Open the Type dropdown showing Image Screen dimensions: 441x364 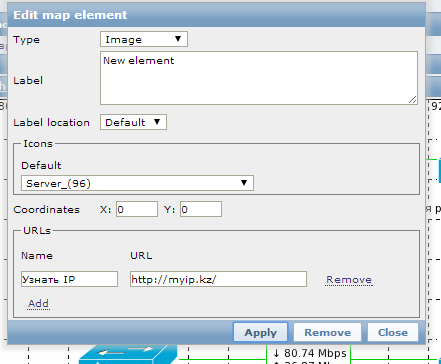coord(144,39)
